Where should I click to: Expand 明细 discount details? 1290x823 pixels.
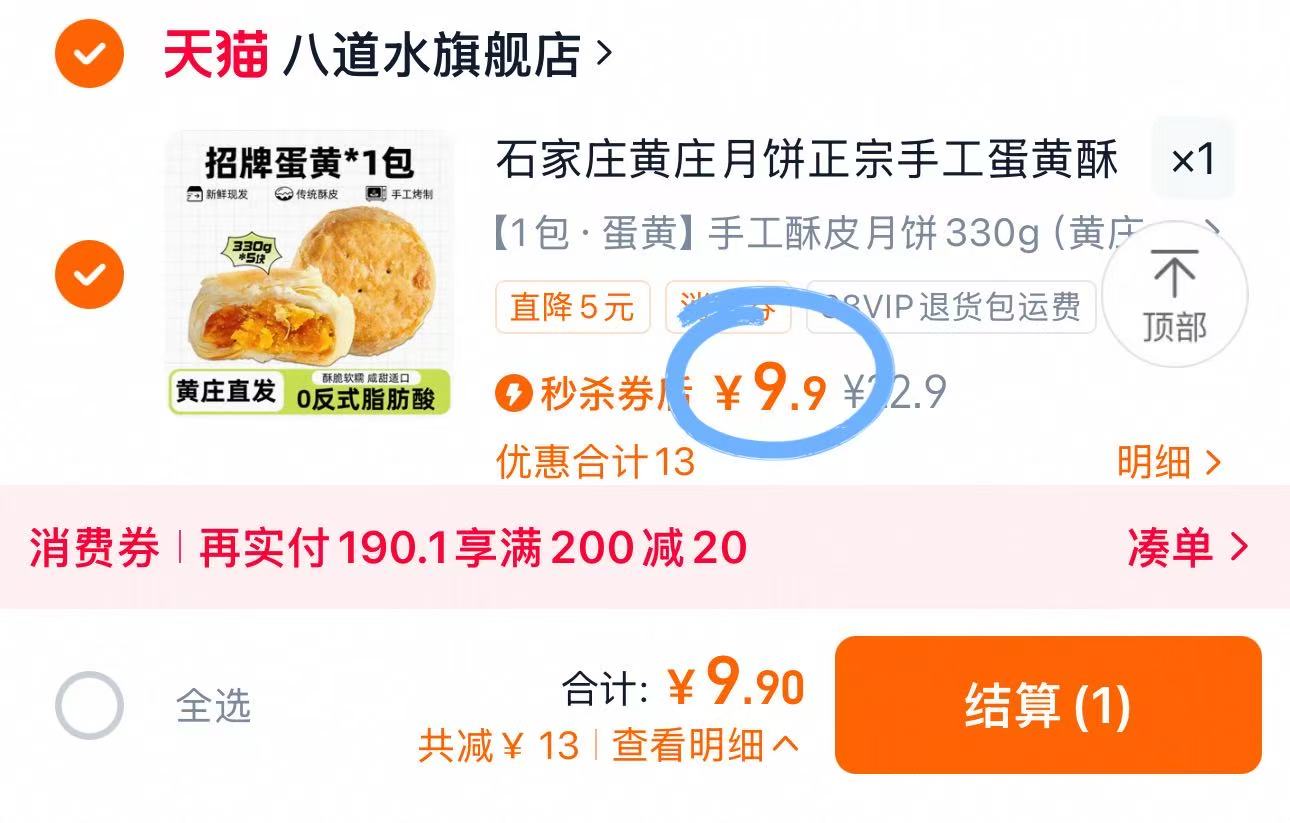point(1169,462)
